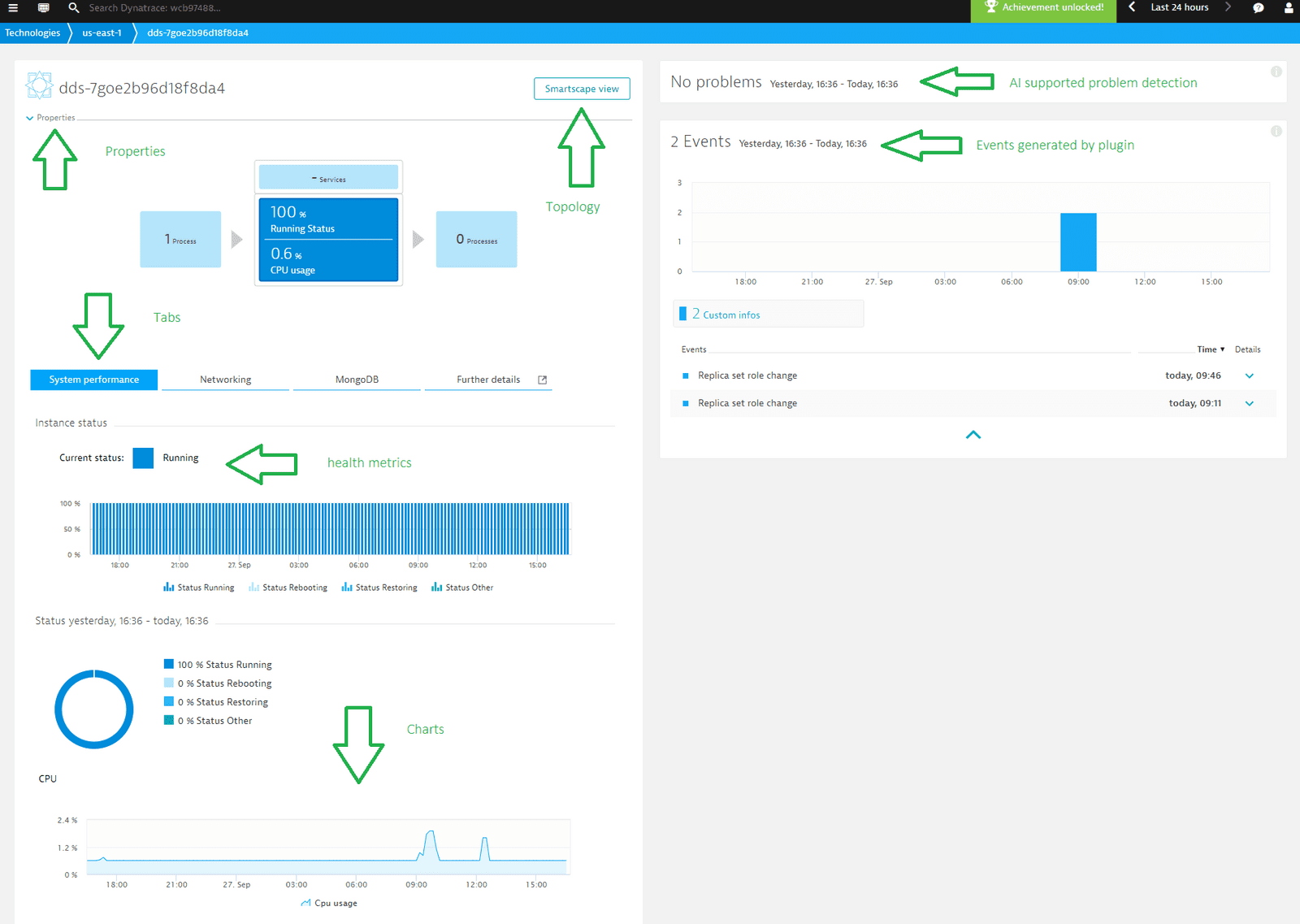The width and height of the screenshot is (1300, 924).
Task: Switch to the Networking tab
Action: coord(225,379)
